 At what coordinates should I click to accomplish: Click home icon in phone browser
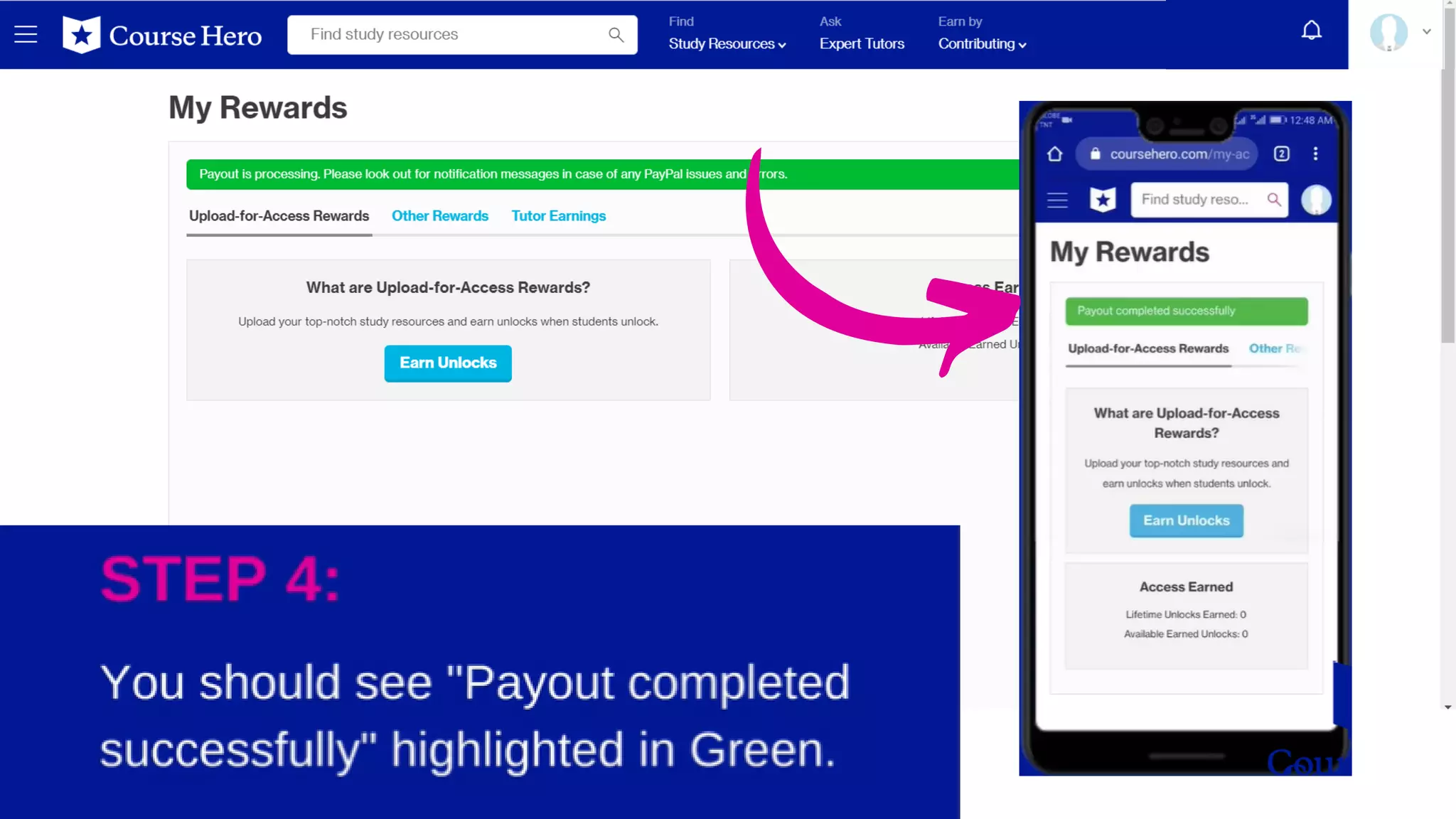(1055, 154)
